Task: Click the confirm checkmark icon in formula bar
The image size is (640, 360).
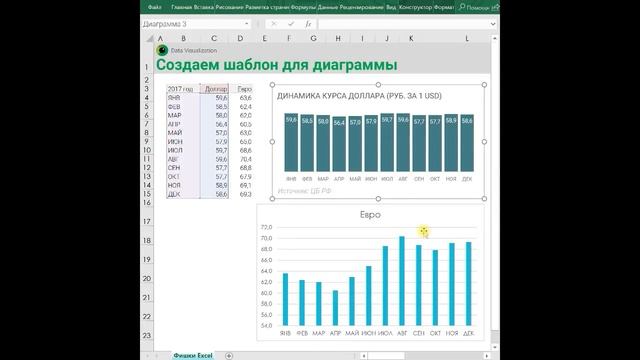Action: coord(291,24)
